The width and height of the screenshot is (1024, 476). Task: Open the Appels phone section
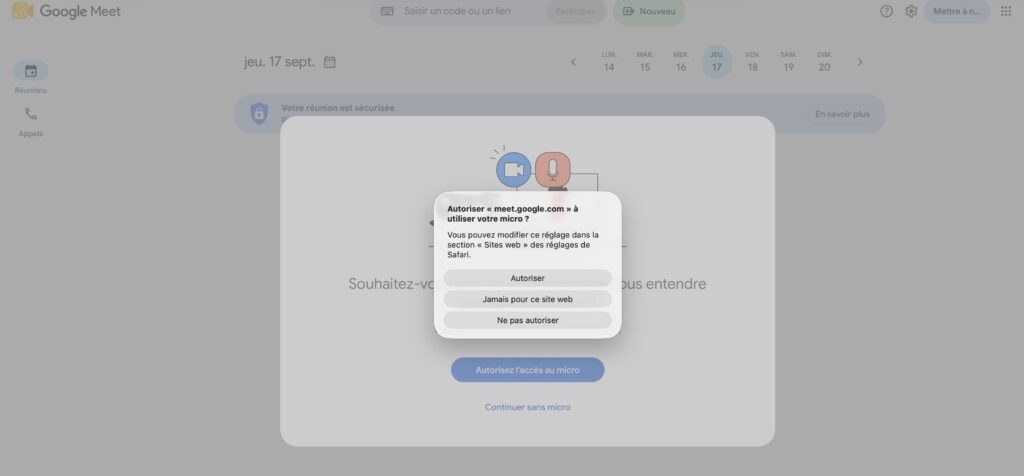pyautogui.click(x=31, y=122)
